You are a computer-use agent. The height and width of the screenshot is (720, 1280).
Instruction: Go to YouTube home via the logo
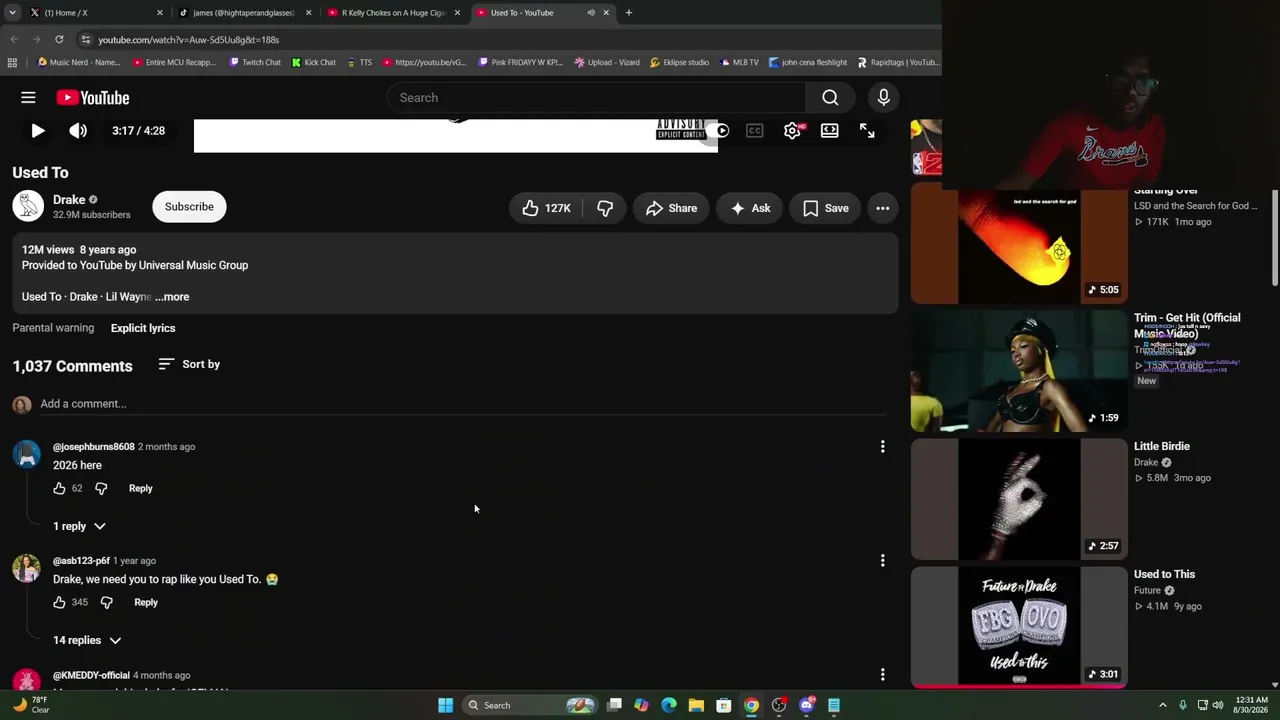[93, 97]
